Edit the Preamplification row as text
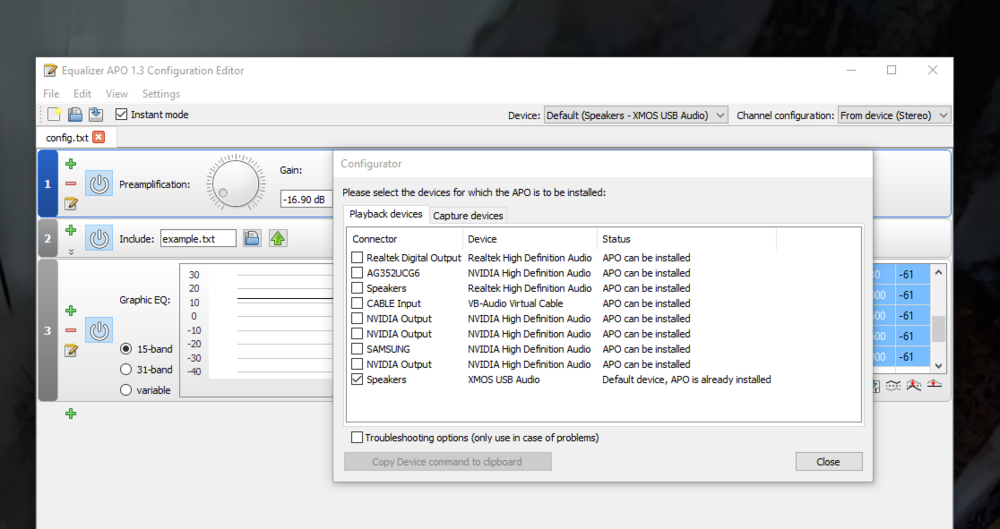The image size is (1000, 529). (x=71, y=204)
